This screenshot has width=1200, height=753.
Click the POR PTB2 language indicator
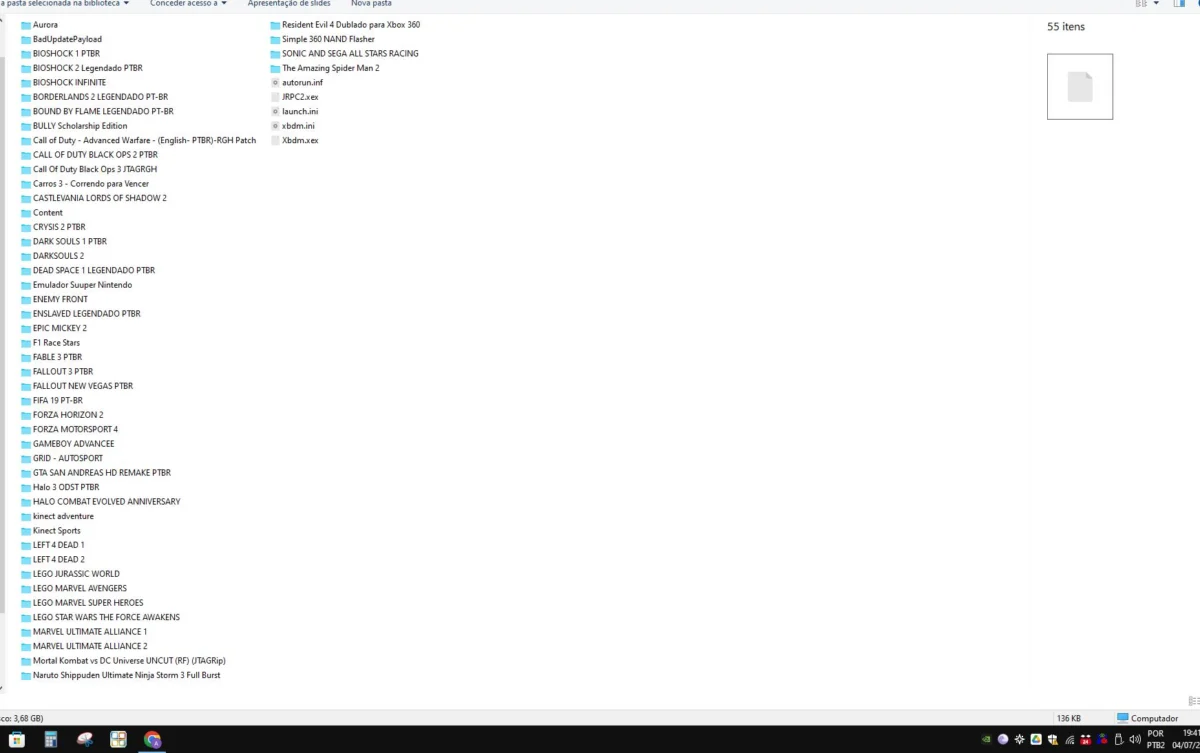[x=1156, y=739]
